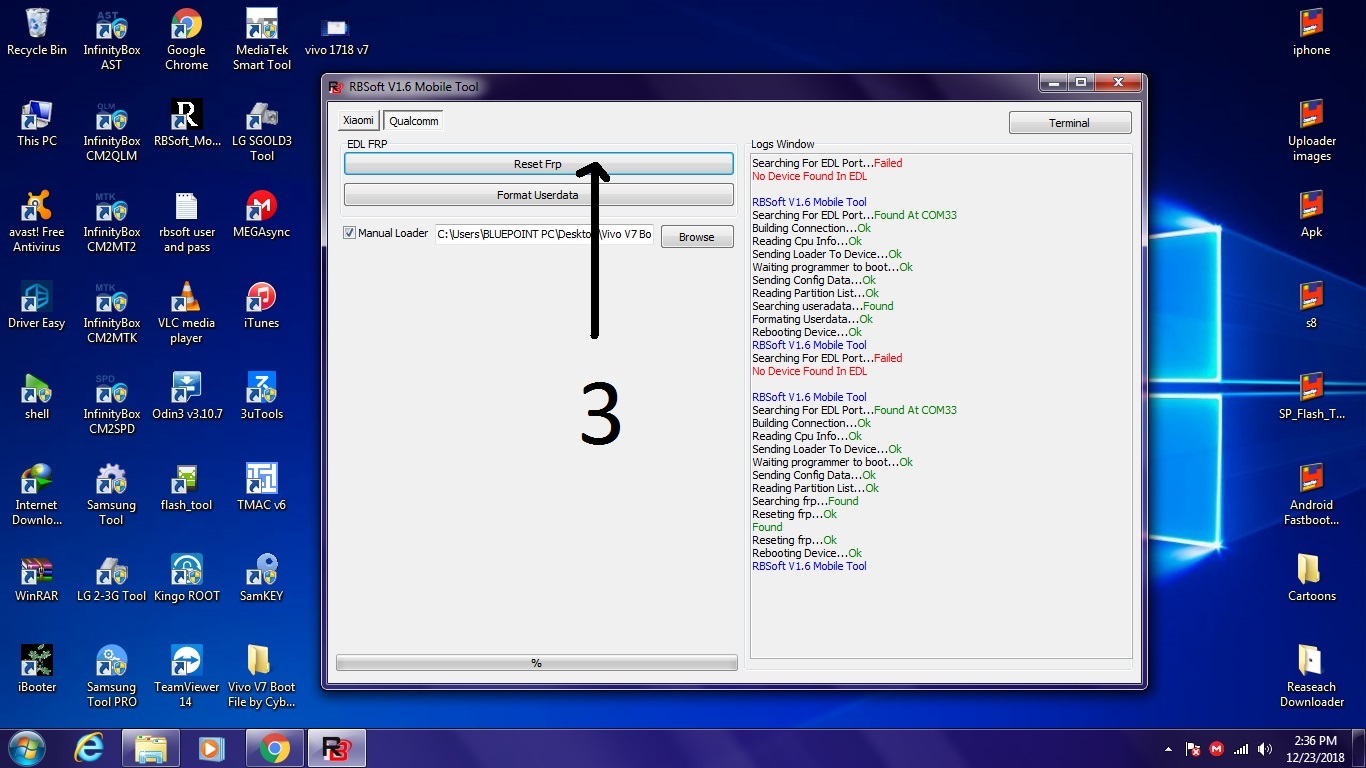Viewport: 1366px width, 768px height.
Task: Open s8 desktop file
Action: coord(1311,305)
